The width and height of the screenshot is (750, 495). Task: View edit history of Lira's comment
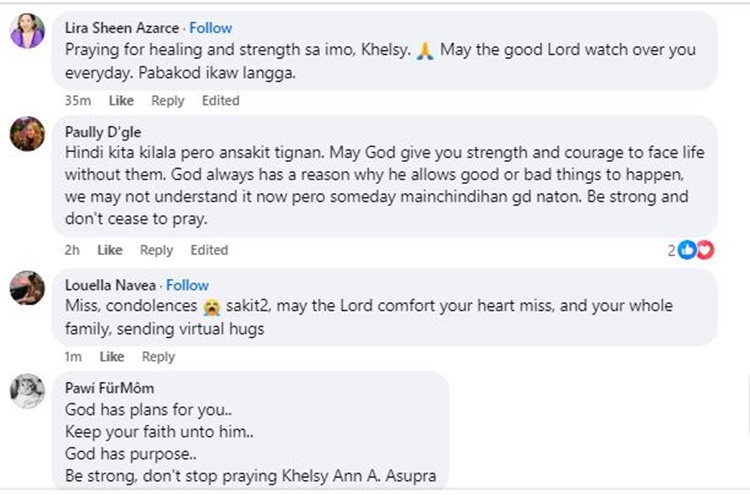coord(220,101)
